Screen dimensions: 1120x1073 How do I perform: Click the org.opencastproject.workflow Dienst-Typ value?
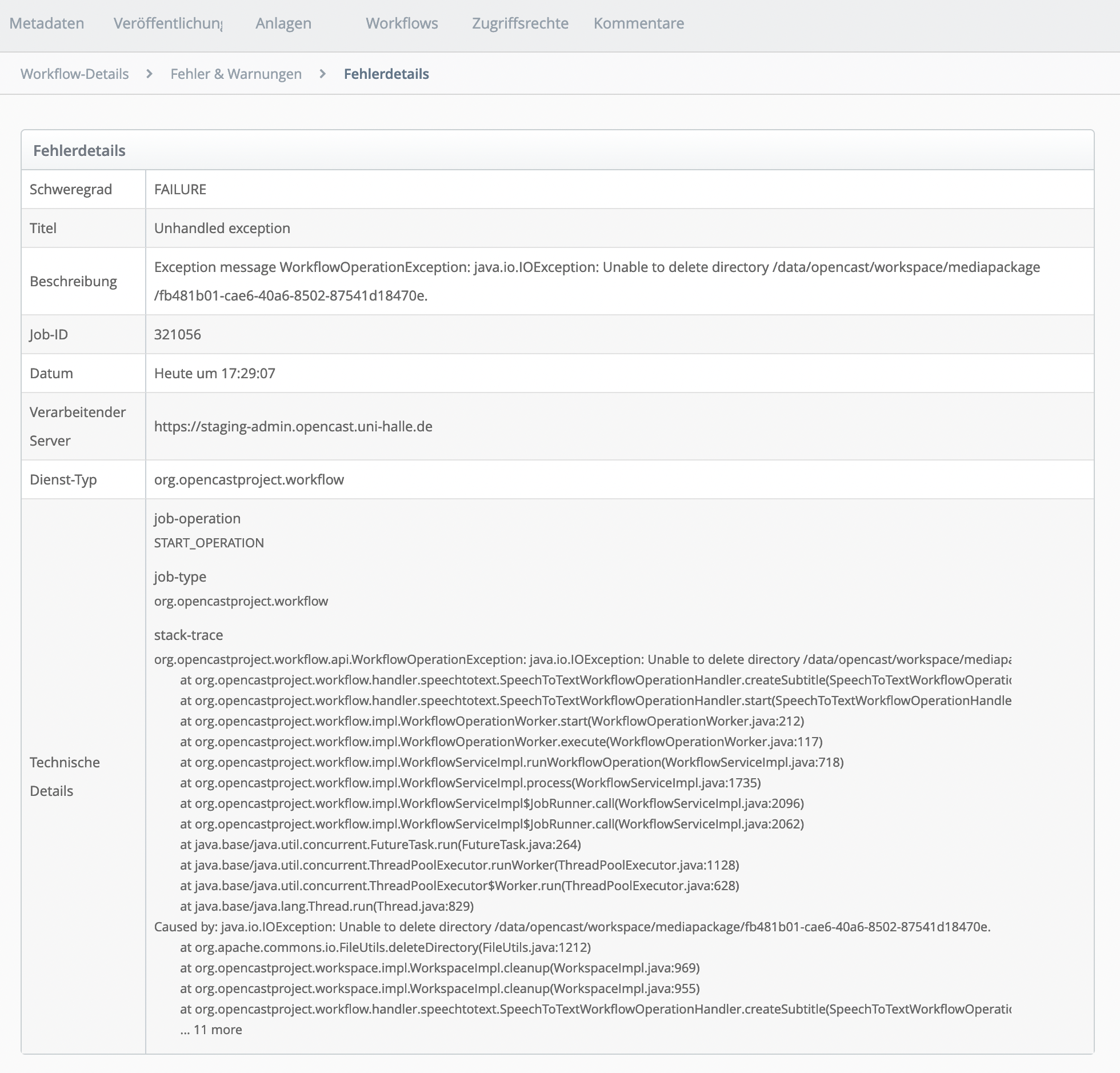(x=249, y=479)
